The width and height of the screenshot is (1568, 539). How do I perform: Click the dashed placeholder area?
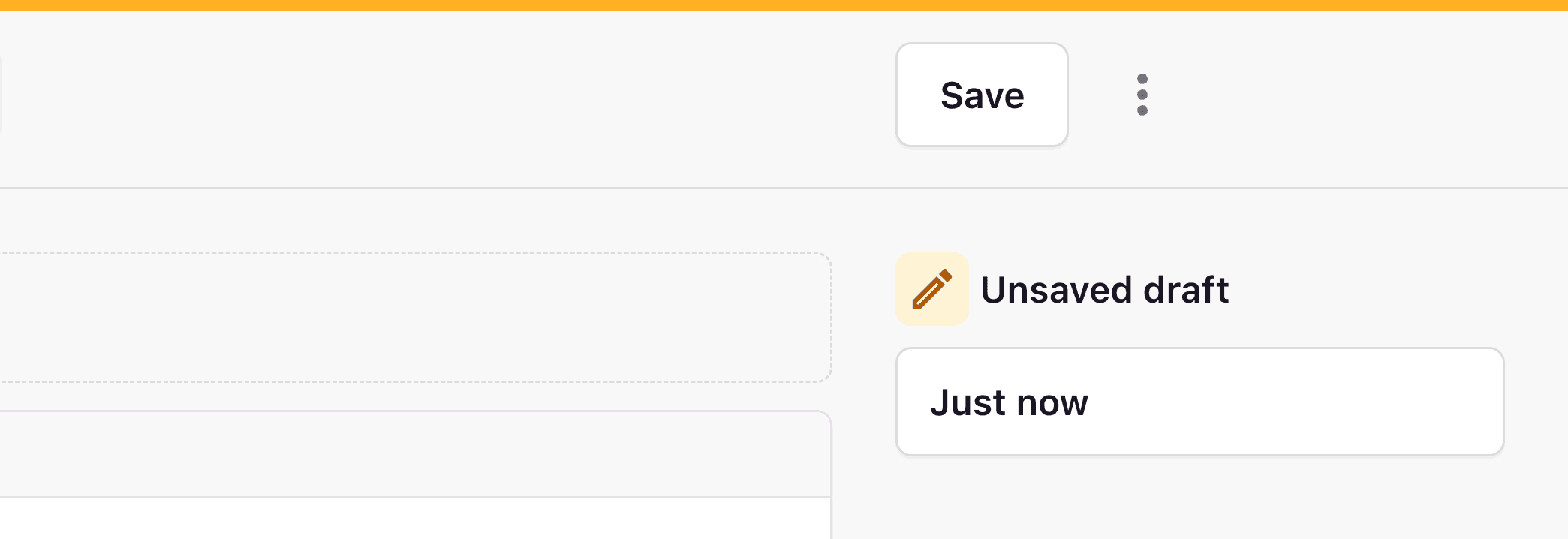(x=413, y=319)
